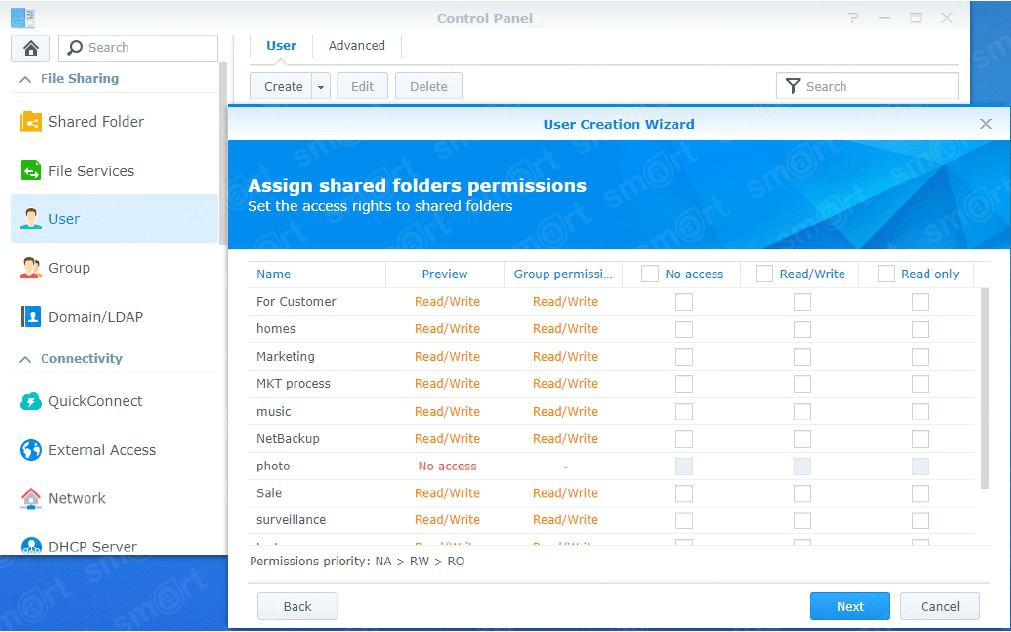The image size is (1011, 632).
Task: Set No access for the For Customer folder
Action: pos(683,302)
